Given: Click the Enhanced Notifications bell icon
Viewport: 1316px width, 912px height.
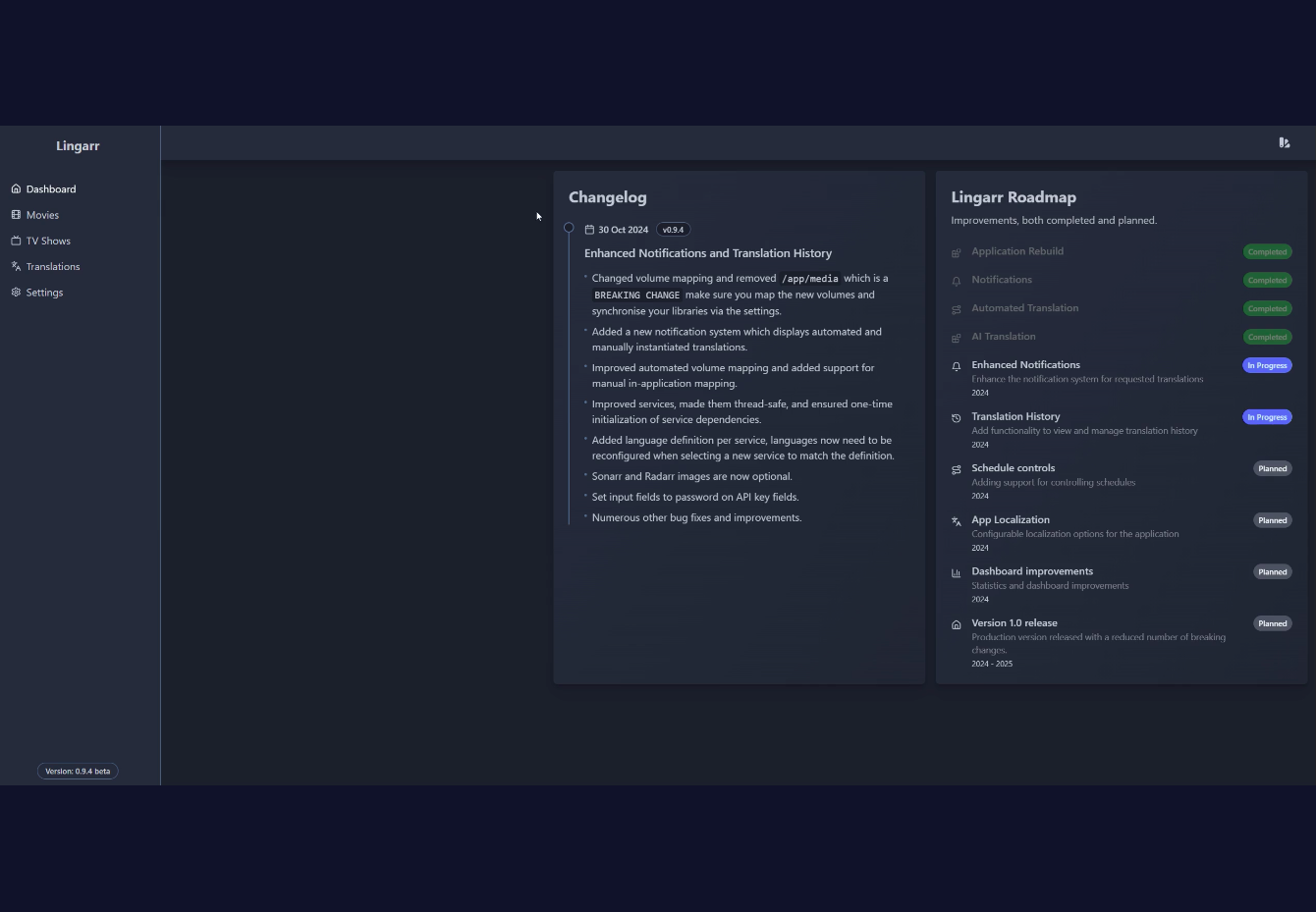Looking at the screenshot, I should pos(957,366).
